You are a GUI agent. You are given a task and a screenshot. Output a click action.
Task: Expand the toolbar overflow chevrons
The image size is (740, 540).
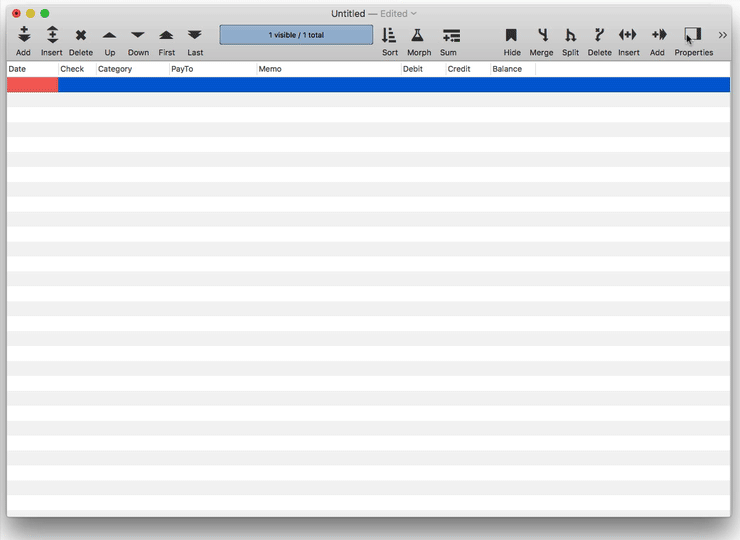723,35
